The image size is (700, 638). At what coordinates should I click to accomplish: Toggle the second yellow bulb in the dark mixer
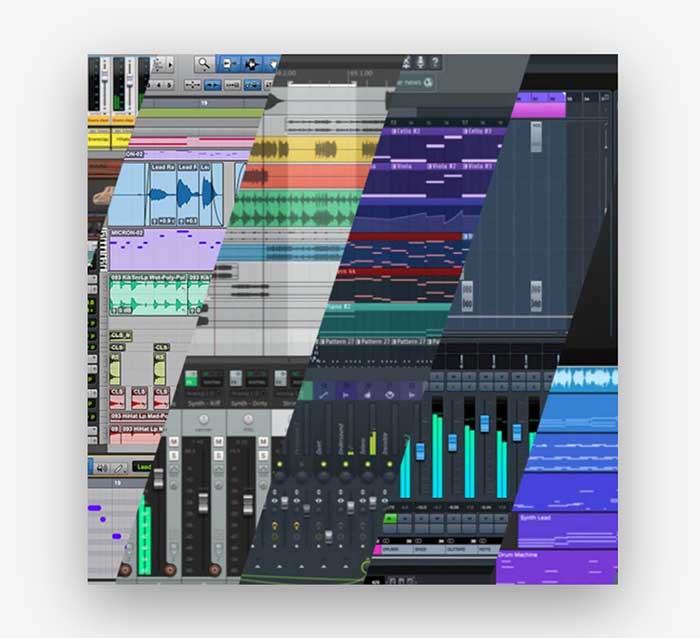tap(296, 526)
